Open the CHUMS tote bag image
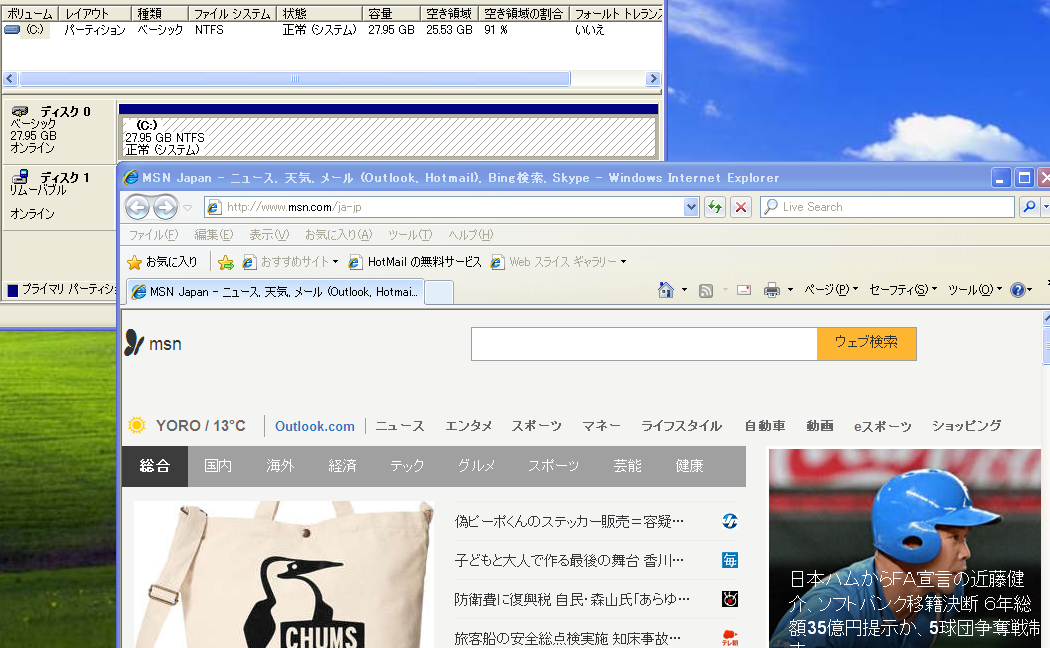The width and height of the screenshot is (1050, 648). [284, 574]
